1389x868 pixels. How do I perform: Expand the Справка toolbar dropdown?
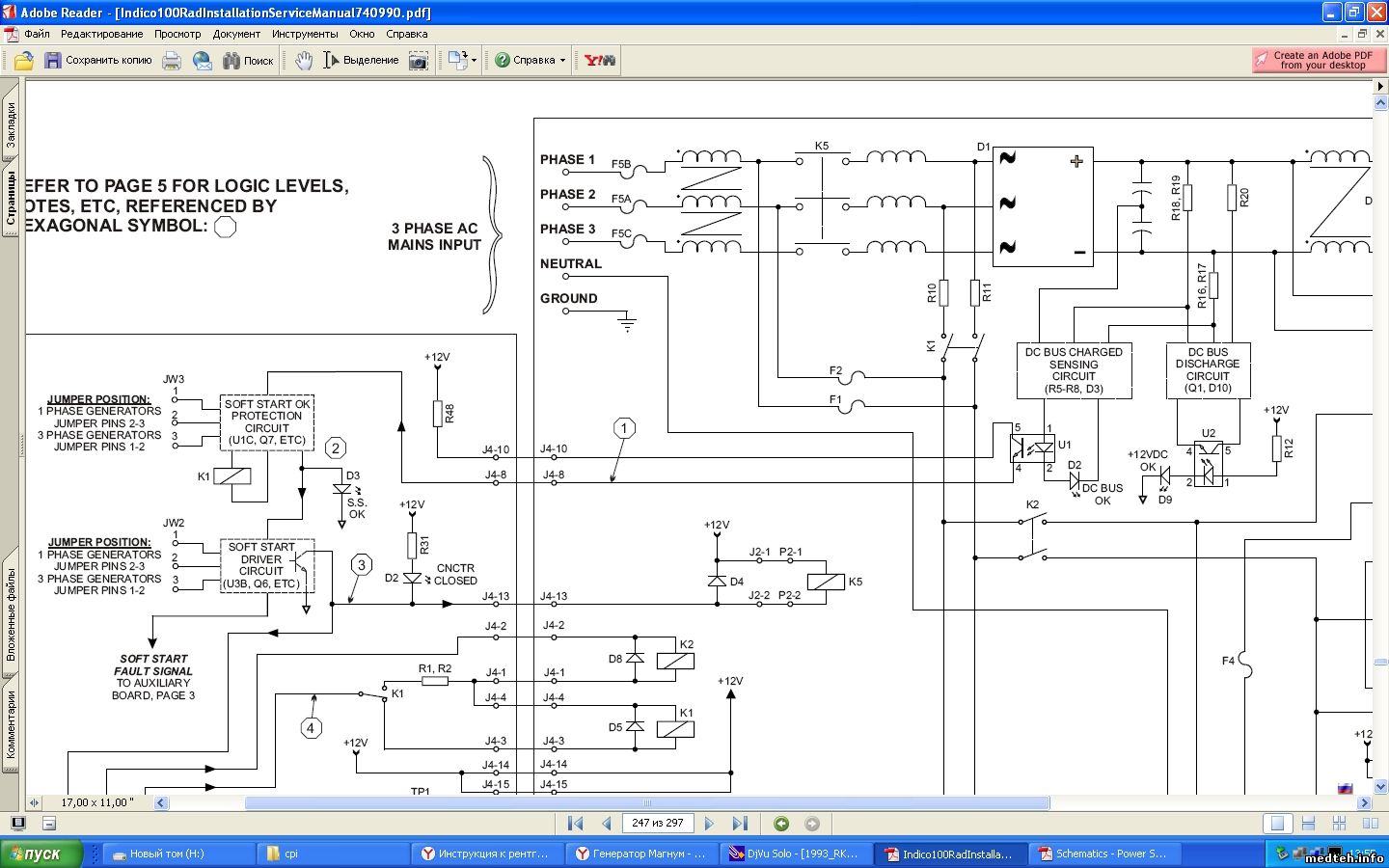tap(562, 61)
